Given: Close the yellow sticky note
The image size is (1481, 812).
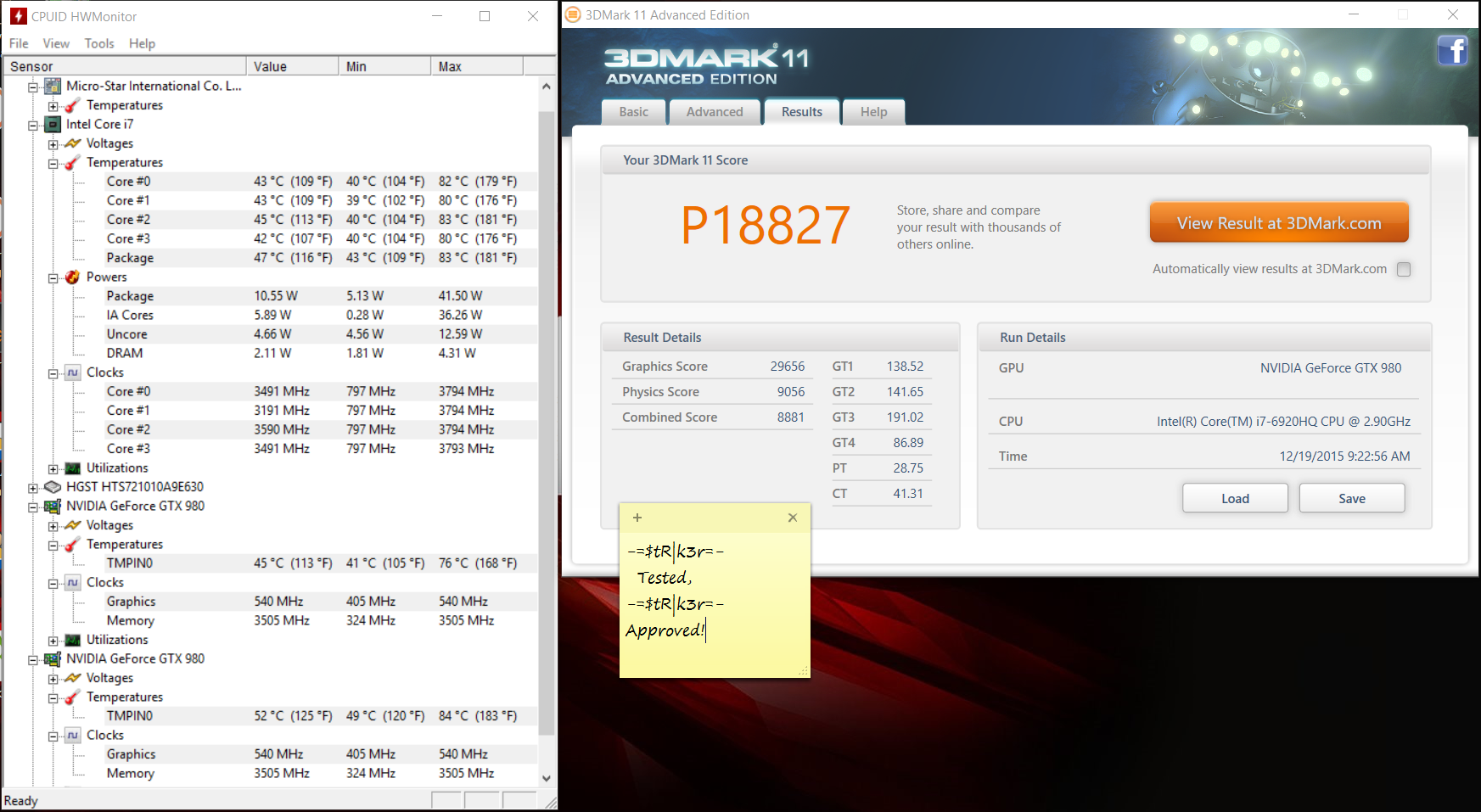Looking at the screenshot, I should (x=793, y=518).
